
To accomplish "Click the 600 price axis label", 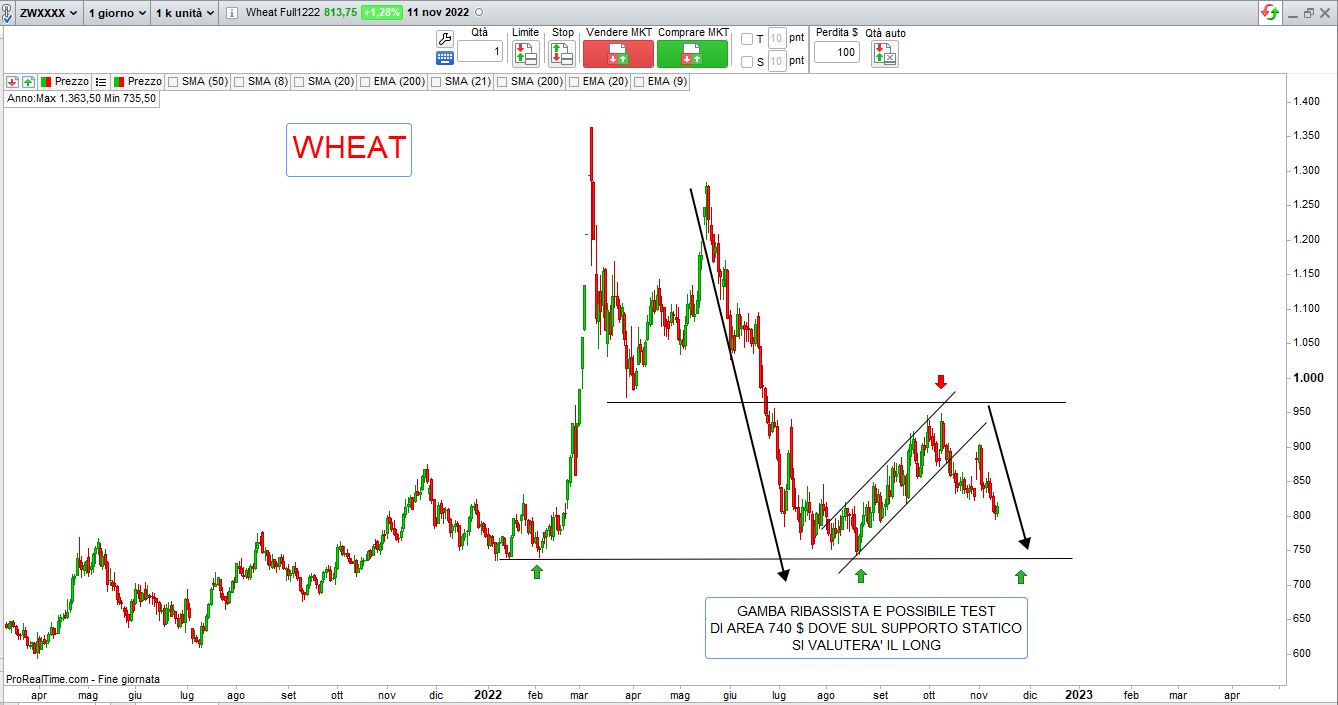I will click(x=1304, y=653).
